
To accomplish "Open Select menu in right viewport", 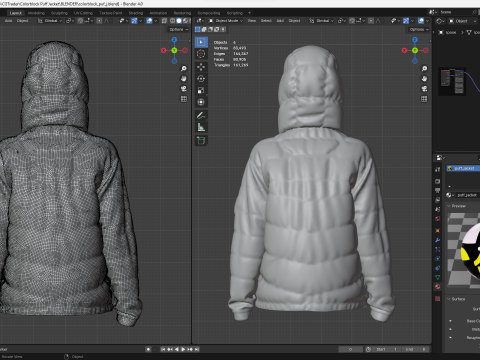I will pos(266,21).
